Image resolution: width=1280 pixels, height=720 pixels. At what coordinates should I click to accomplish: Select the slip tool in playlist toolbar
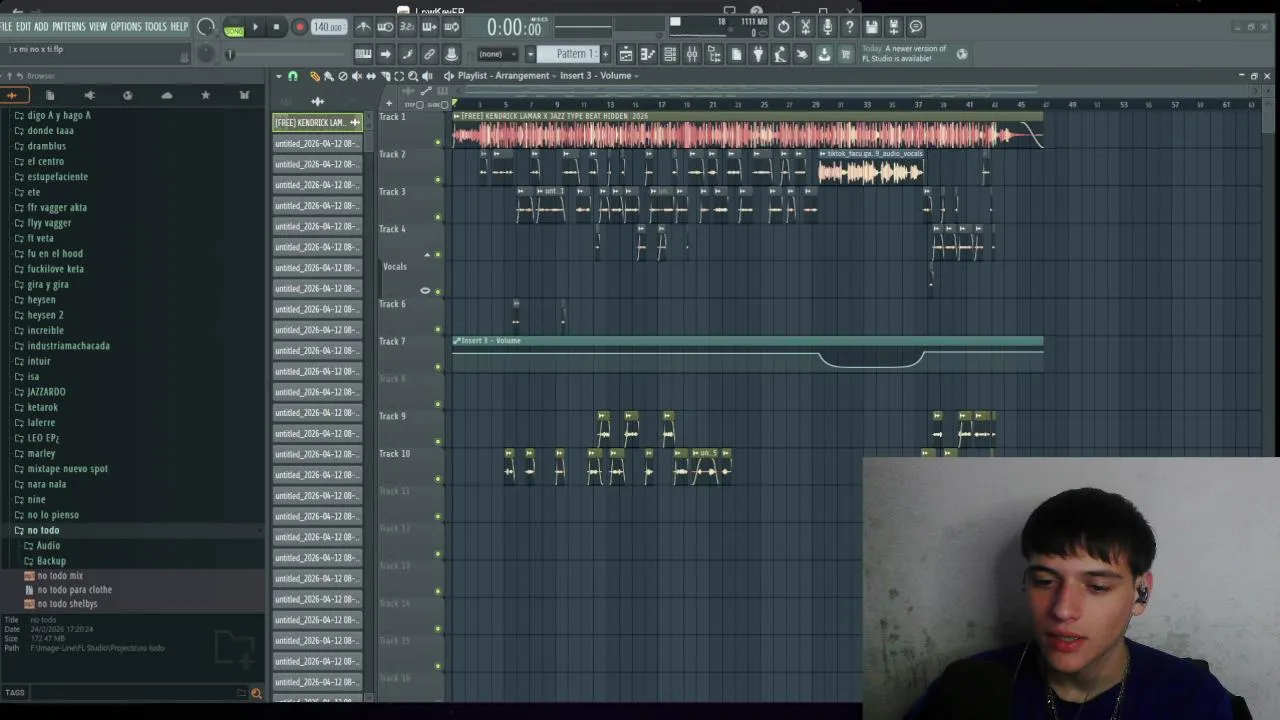pos(370,76)
